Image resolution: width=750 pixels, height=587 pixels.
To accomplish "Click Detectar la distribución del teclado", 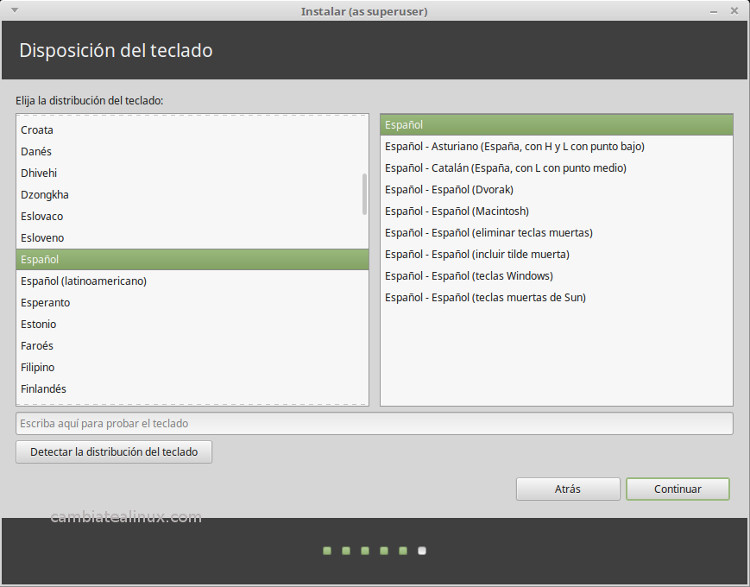I will (114, 452).
